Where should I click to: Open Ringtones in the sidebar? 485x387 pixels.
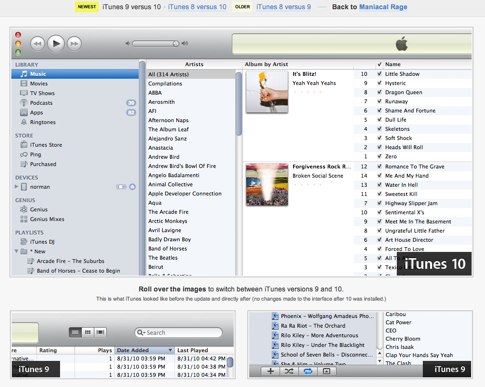point(43,122)
